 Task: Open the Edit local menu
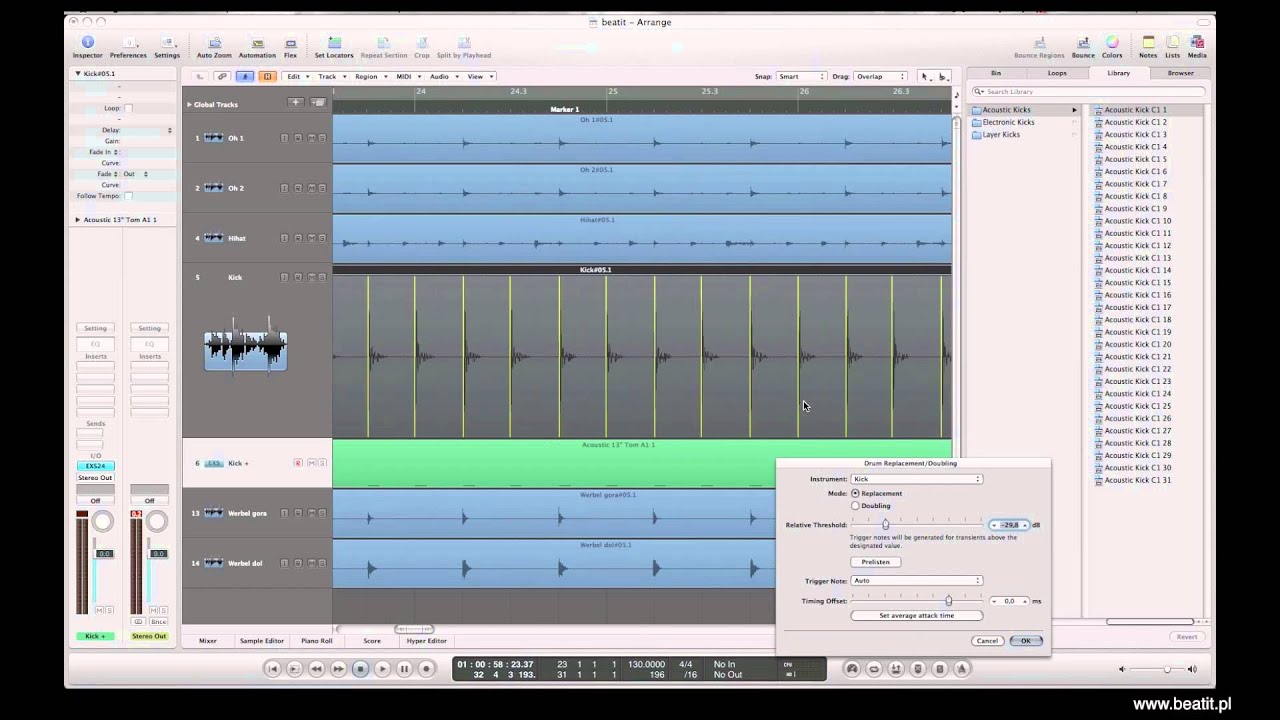(x=296, y=76)
